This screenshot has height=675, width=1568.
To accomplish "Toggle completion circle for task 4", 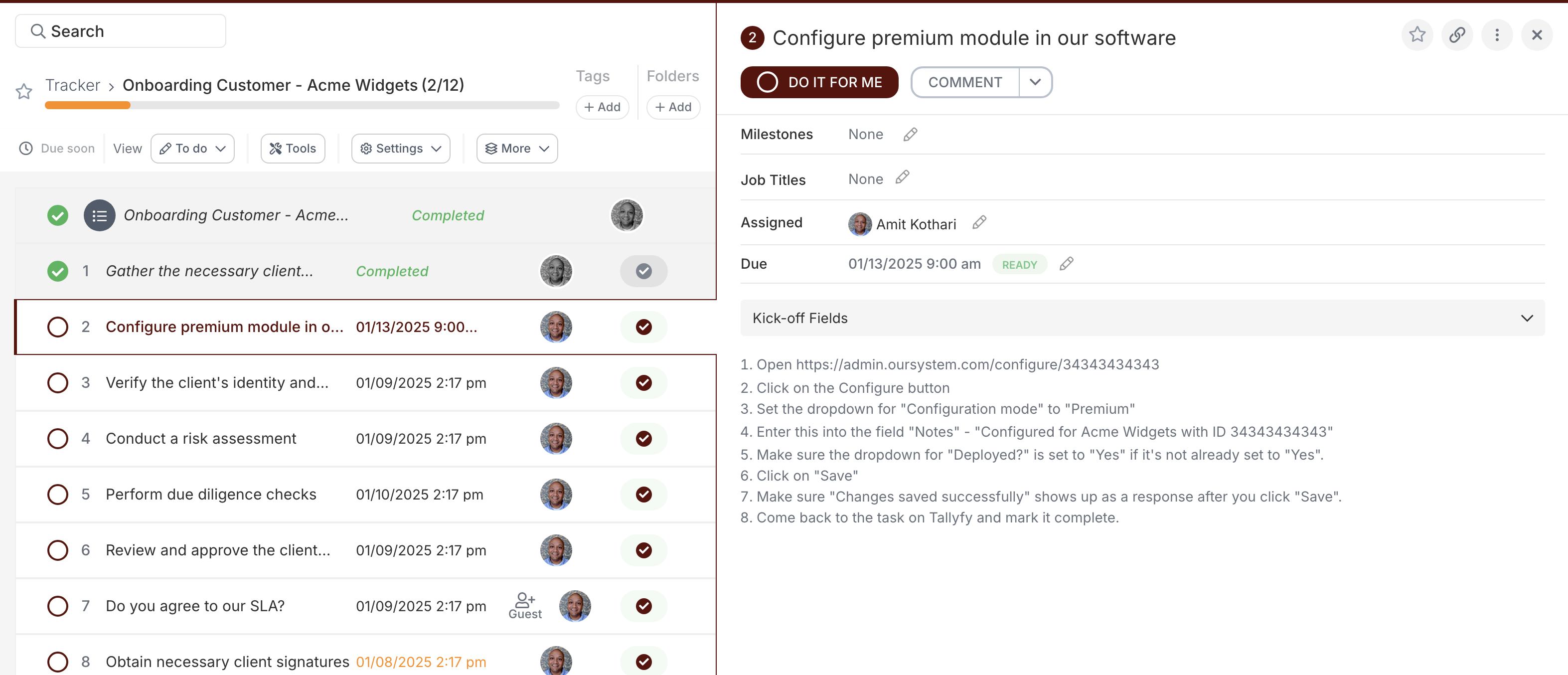I will point(57,438).
